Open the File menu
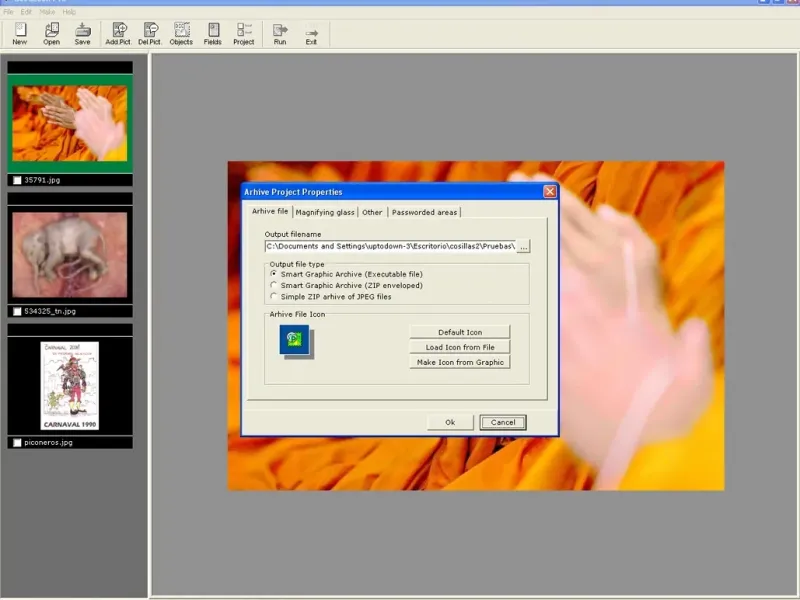This screenshot has width=800, height=600. (8, 12)
